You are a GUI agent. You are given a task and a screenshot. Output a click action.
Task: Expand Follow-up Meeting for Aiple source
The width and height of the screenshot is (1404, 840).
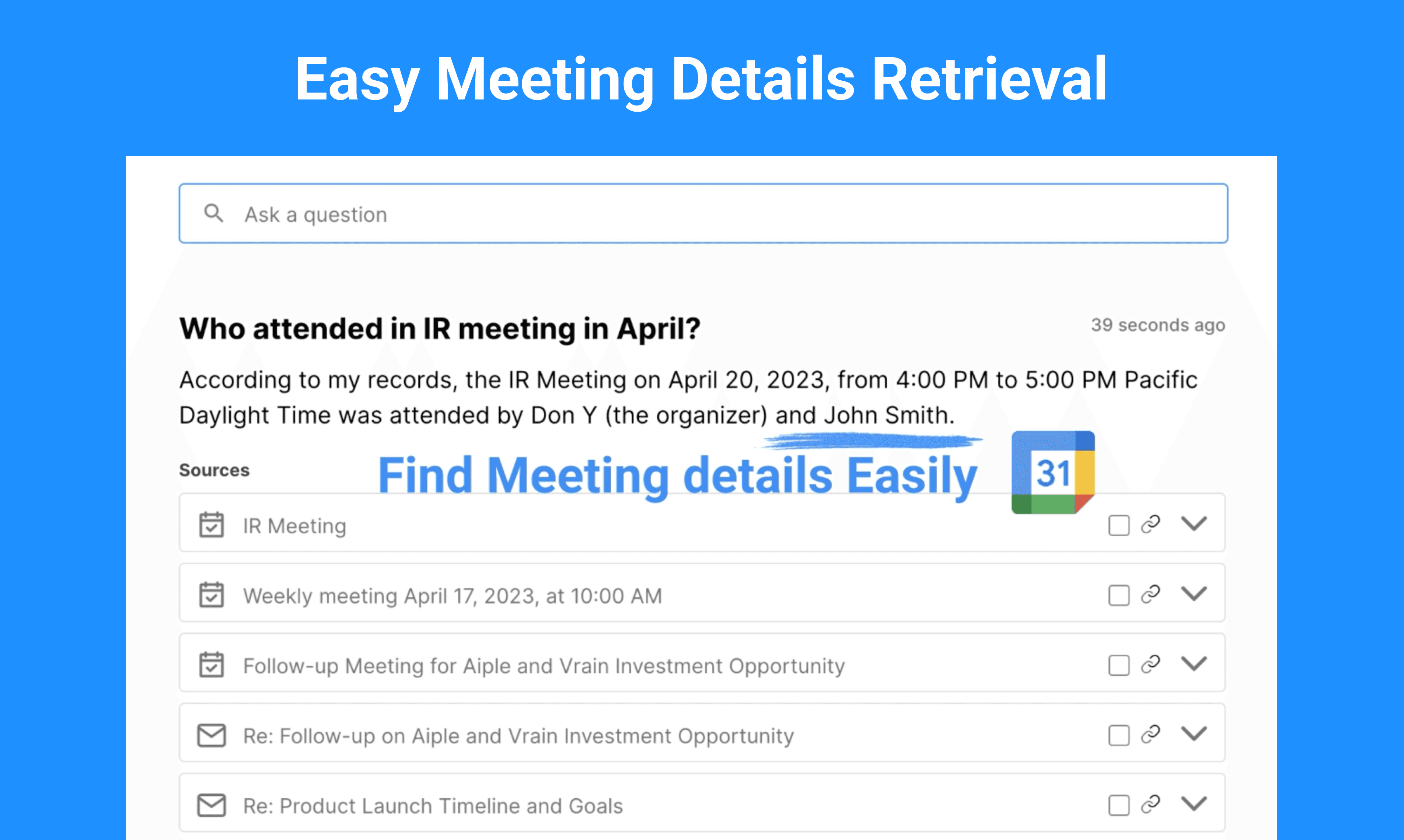pyautogui.click(x=1194, y=664)
